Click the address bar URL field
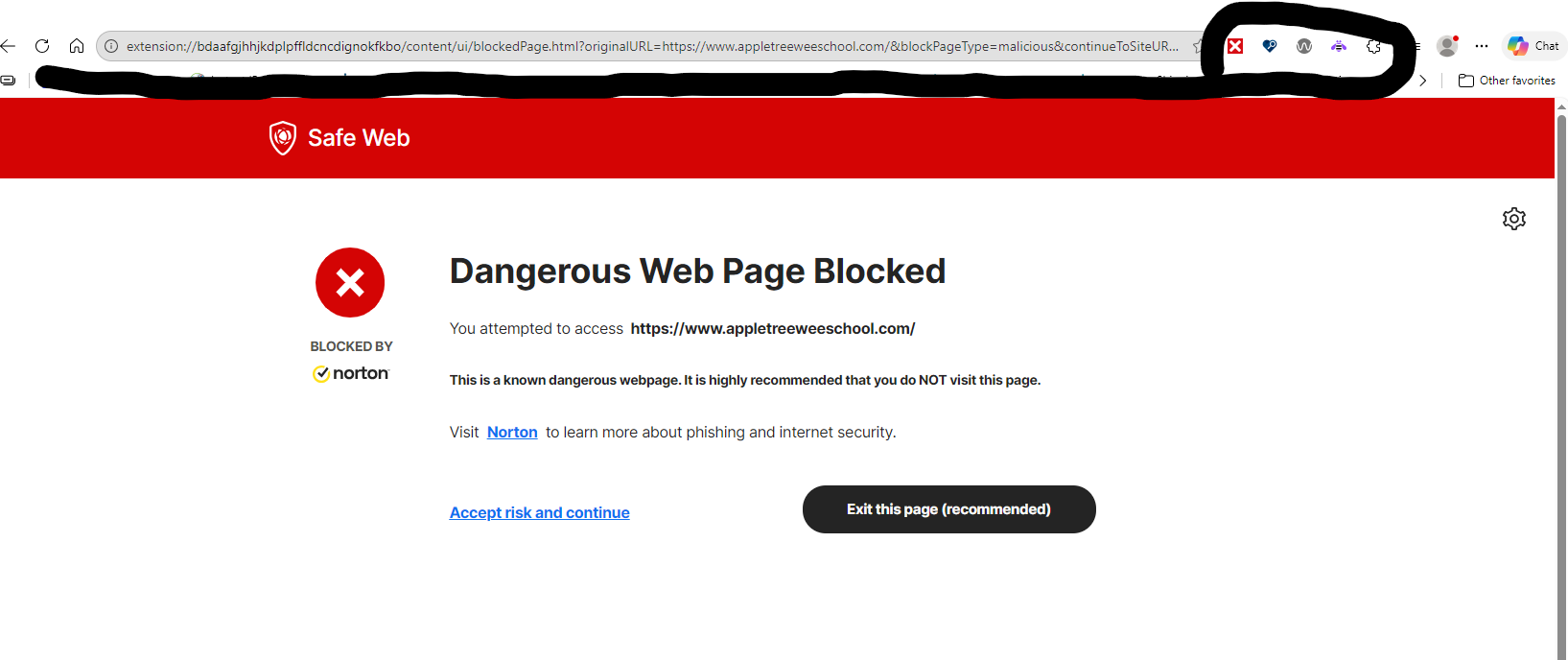This screenshot has height=660, width=1568. [652, 46]
